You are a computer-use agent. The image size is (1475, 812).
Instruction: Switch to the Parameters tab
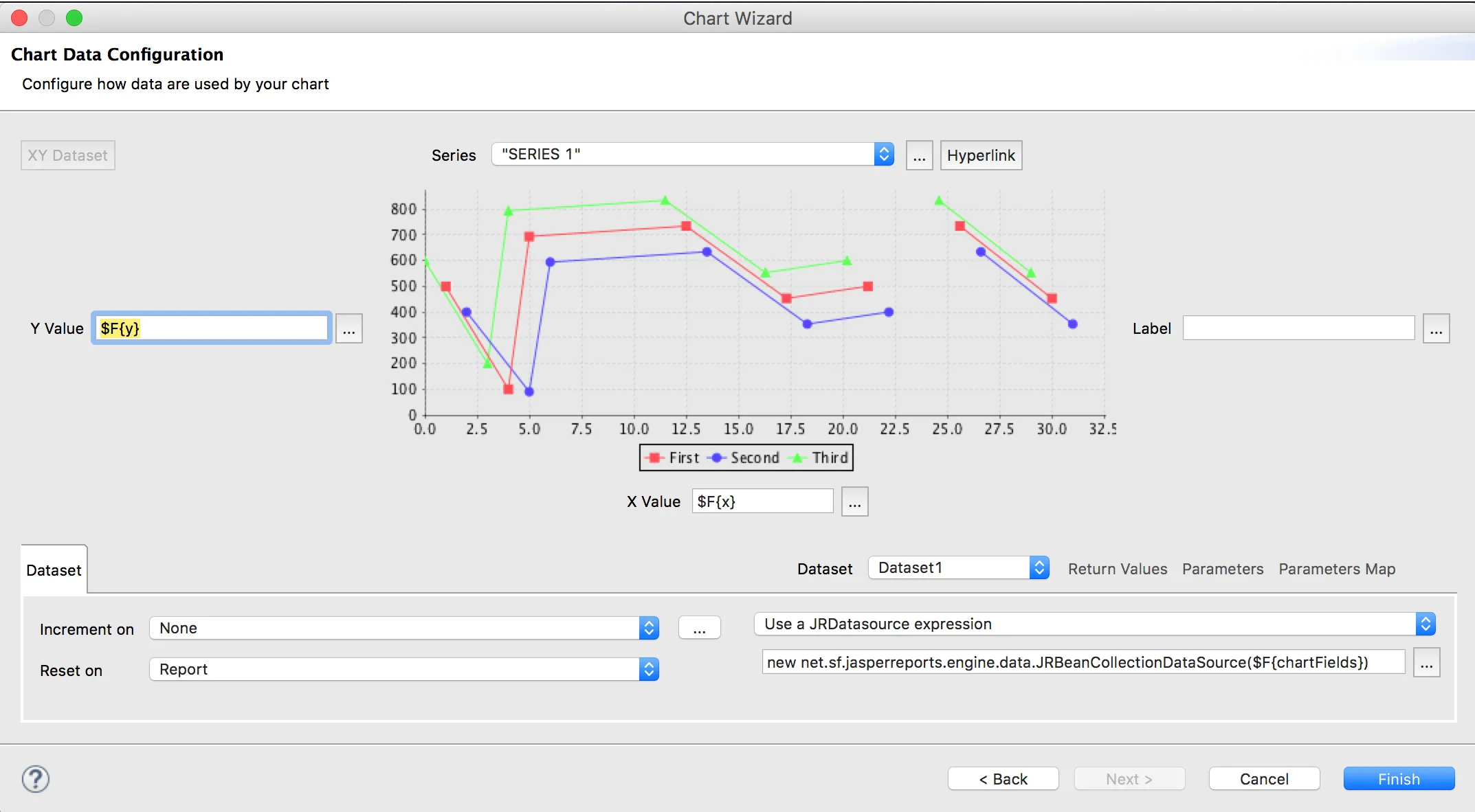1223,569
